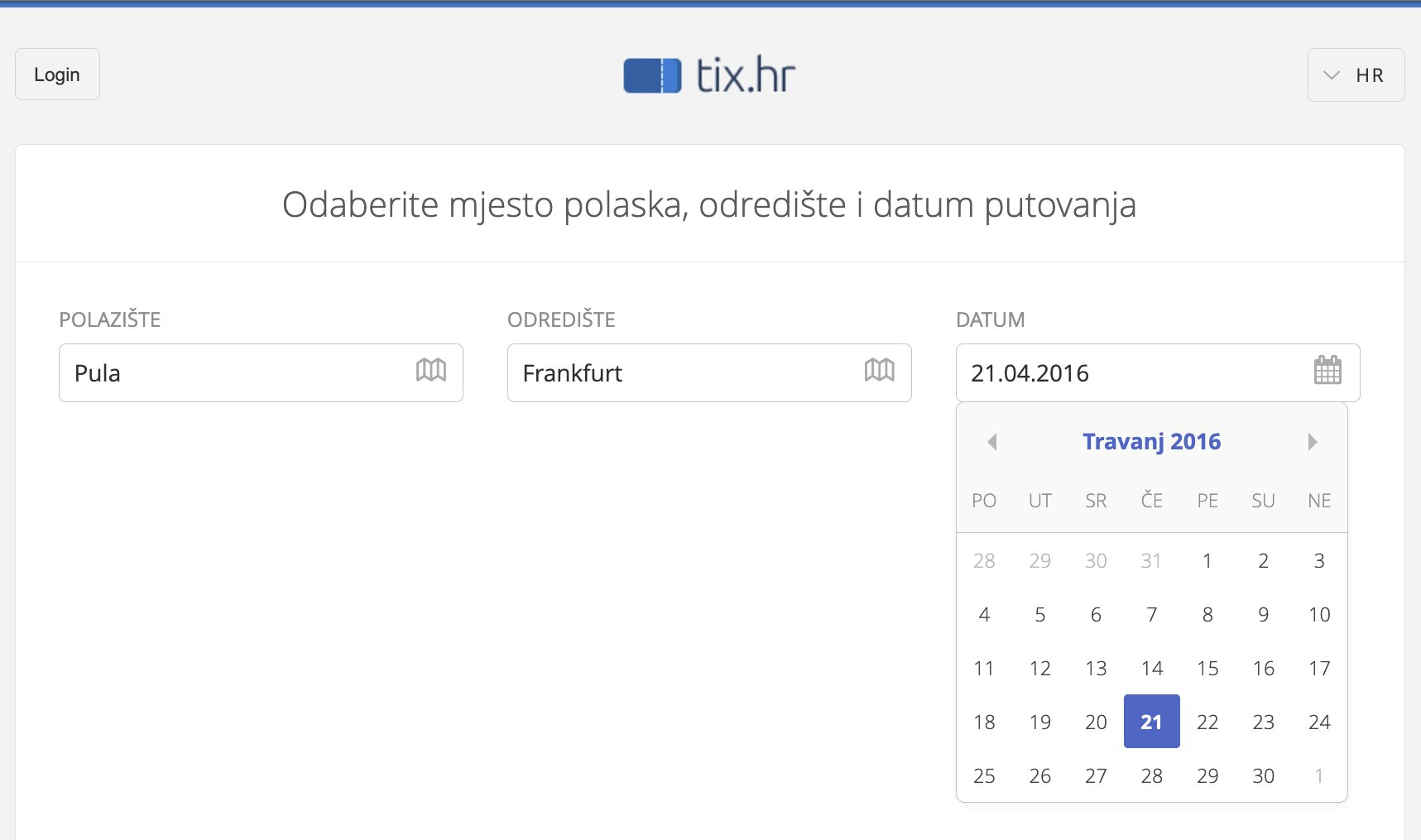Click the map icon in the Odredište field
This screenshot has height=840, width=1421.
tap(880, 370)
